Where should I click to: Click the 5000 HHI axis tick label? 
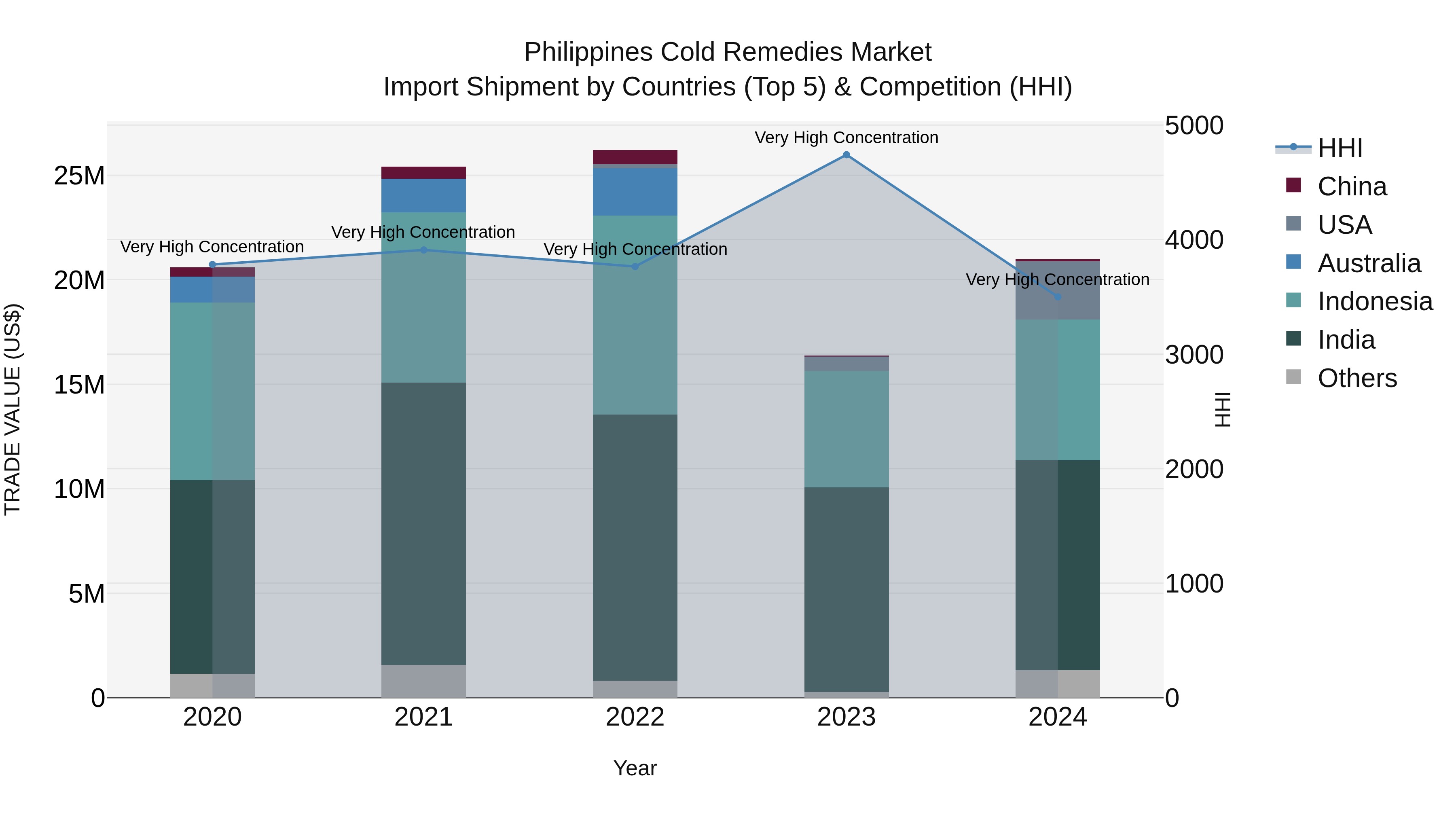coord(1194,125)
